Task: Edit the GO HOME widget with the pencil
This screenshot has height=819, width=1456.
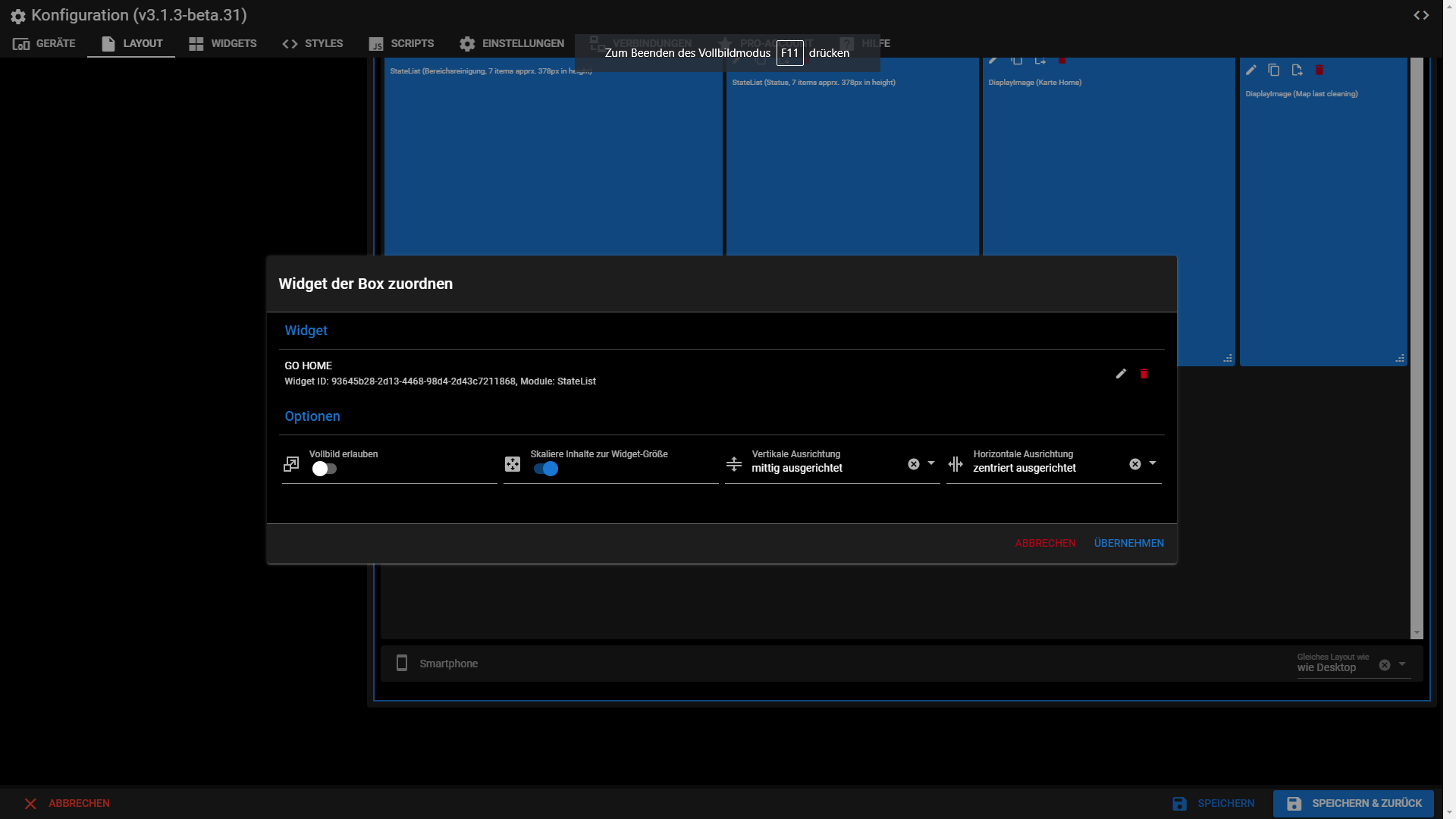Action: 1121,373
